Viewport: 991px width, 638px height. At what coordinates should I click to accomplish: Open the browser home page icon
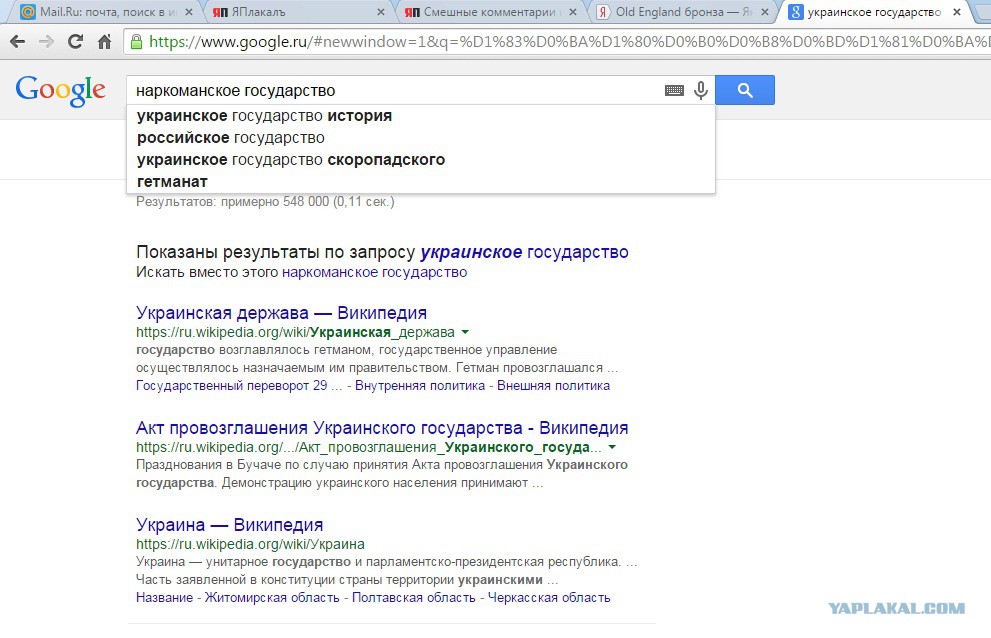pos(104,42)
